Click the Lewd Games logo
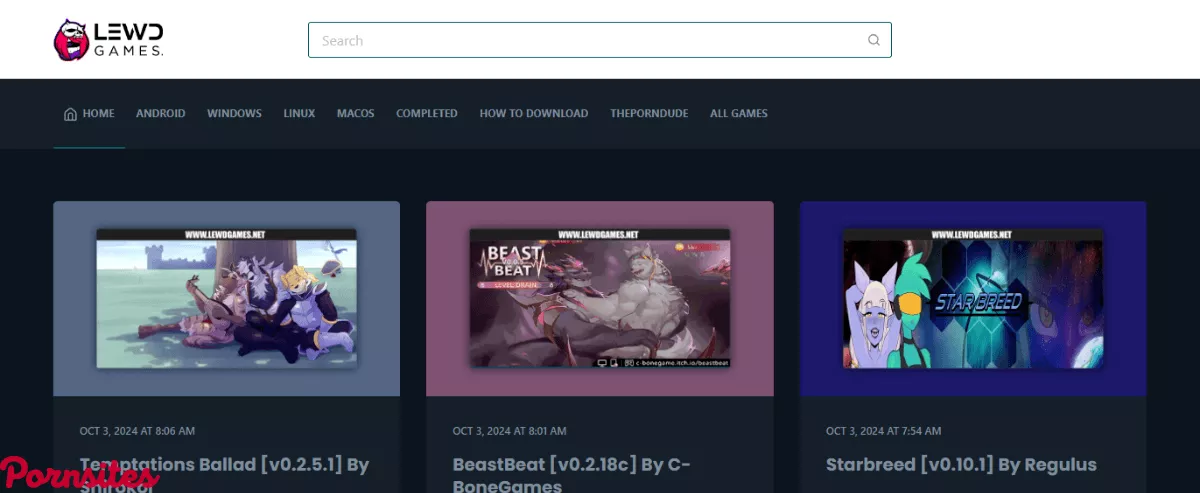 [109, 40]
